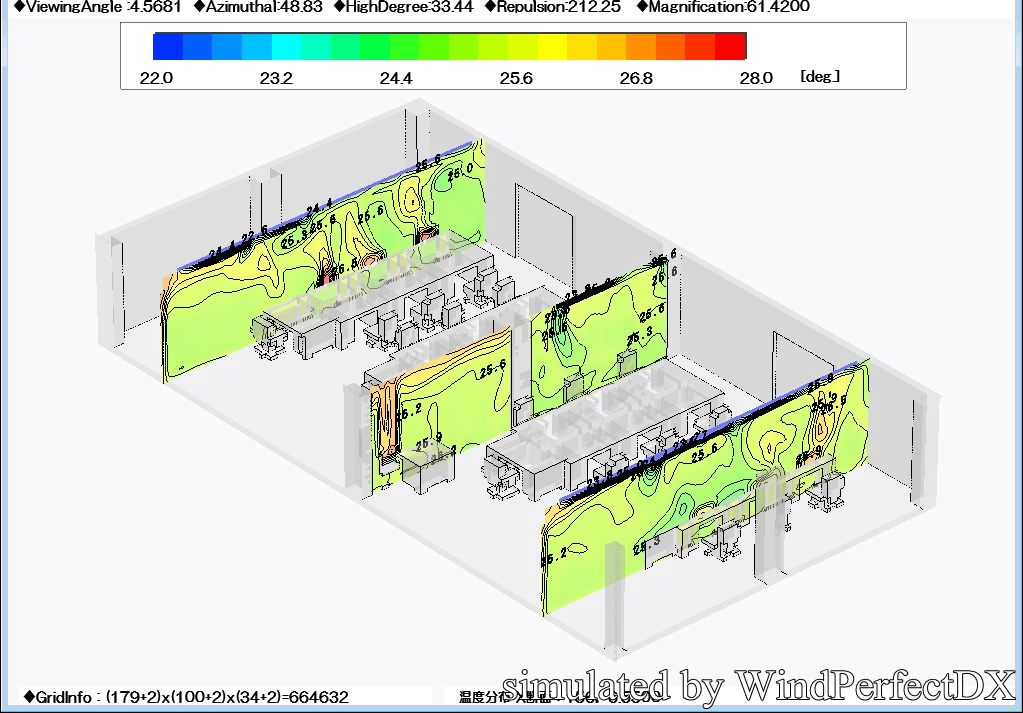Image resolution: width=1023 pixels, height=713 pixels.
Task: Click the orange swatch above 26.8
Action: coord(641,46)
